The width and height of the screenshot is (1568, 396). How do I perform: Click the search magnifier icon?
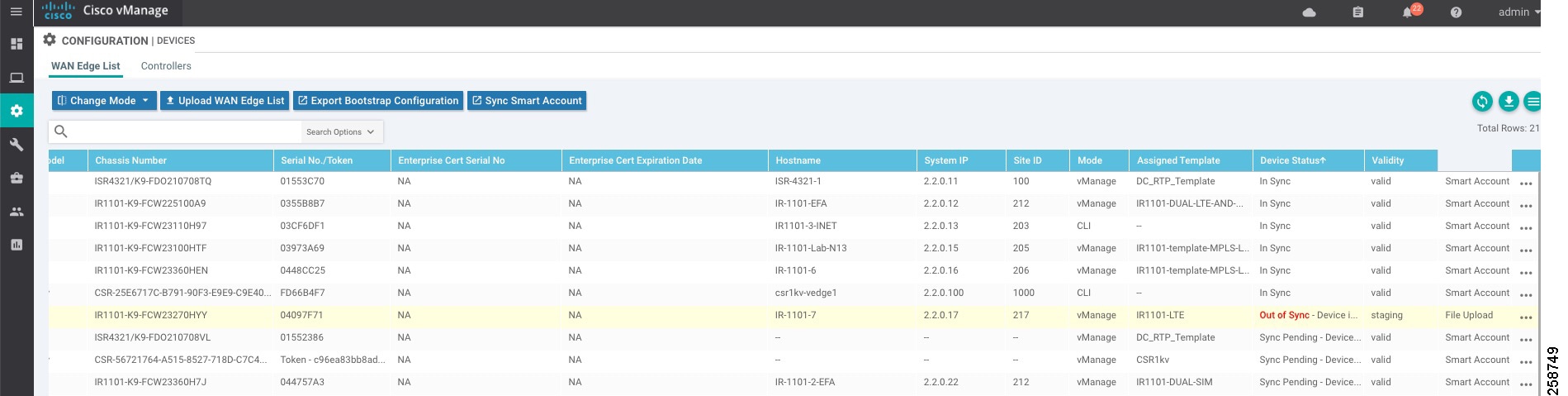pyautogui.click(x=60, y=131)
